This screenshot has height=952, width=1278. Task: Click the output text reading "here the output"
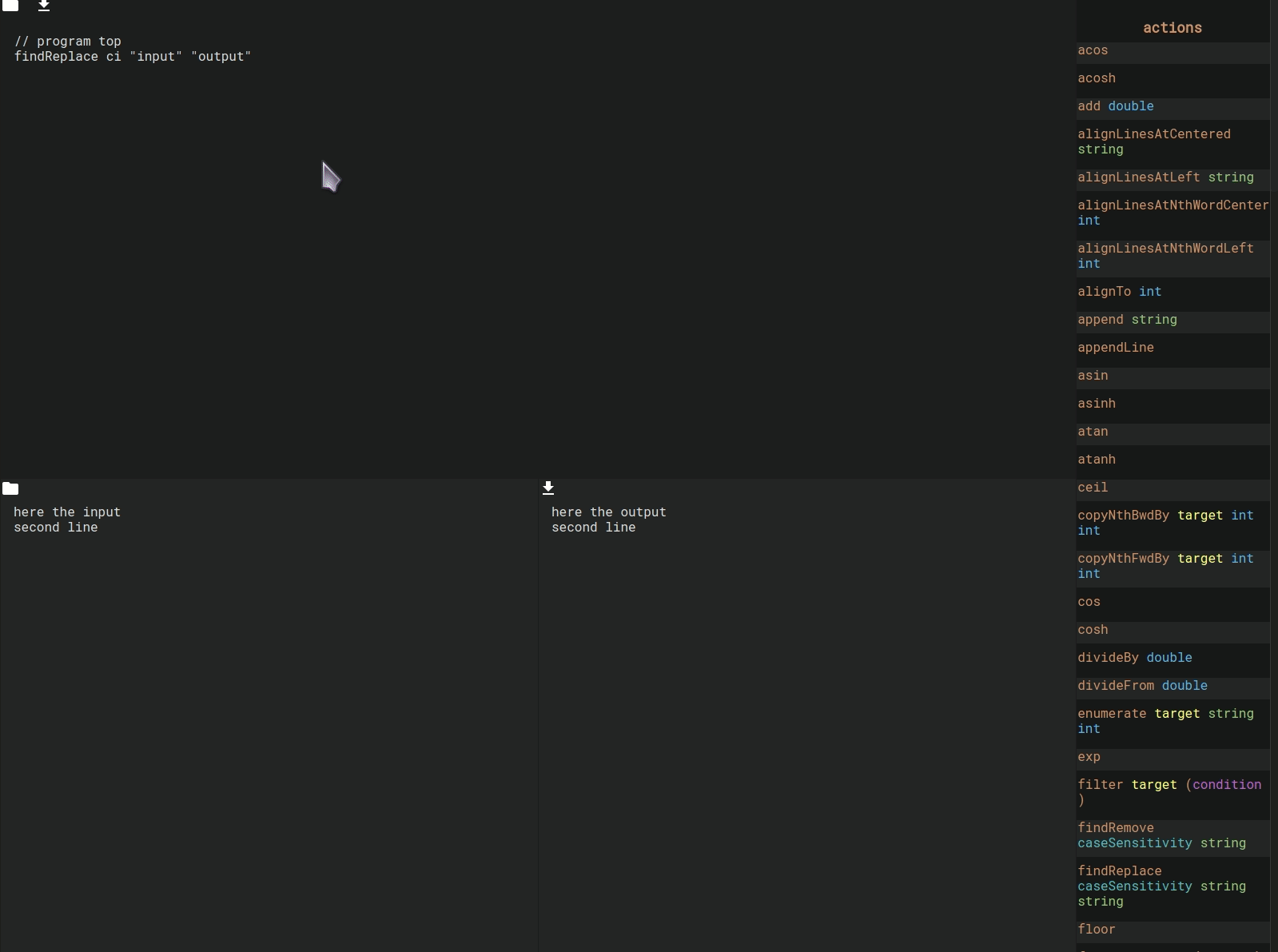pyautogui.click(x=608, y=512)
